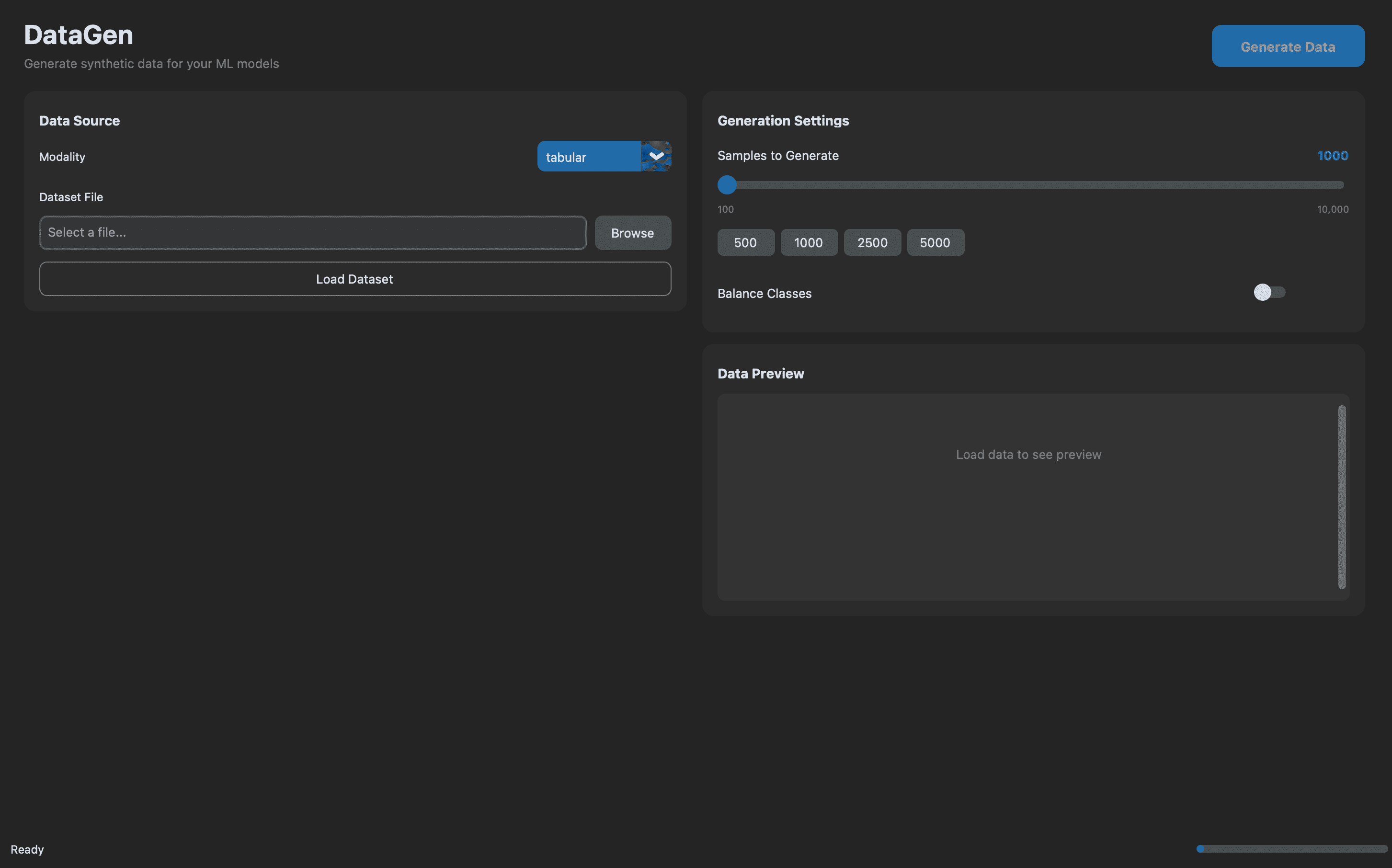Choose the 1000 samples preset

click(x=809, y=242)
